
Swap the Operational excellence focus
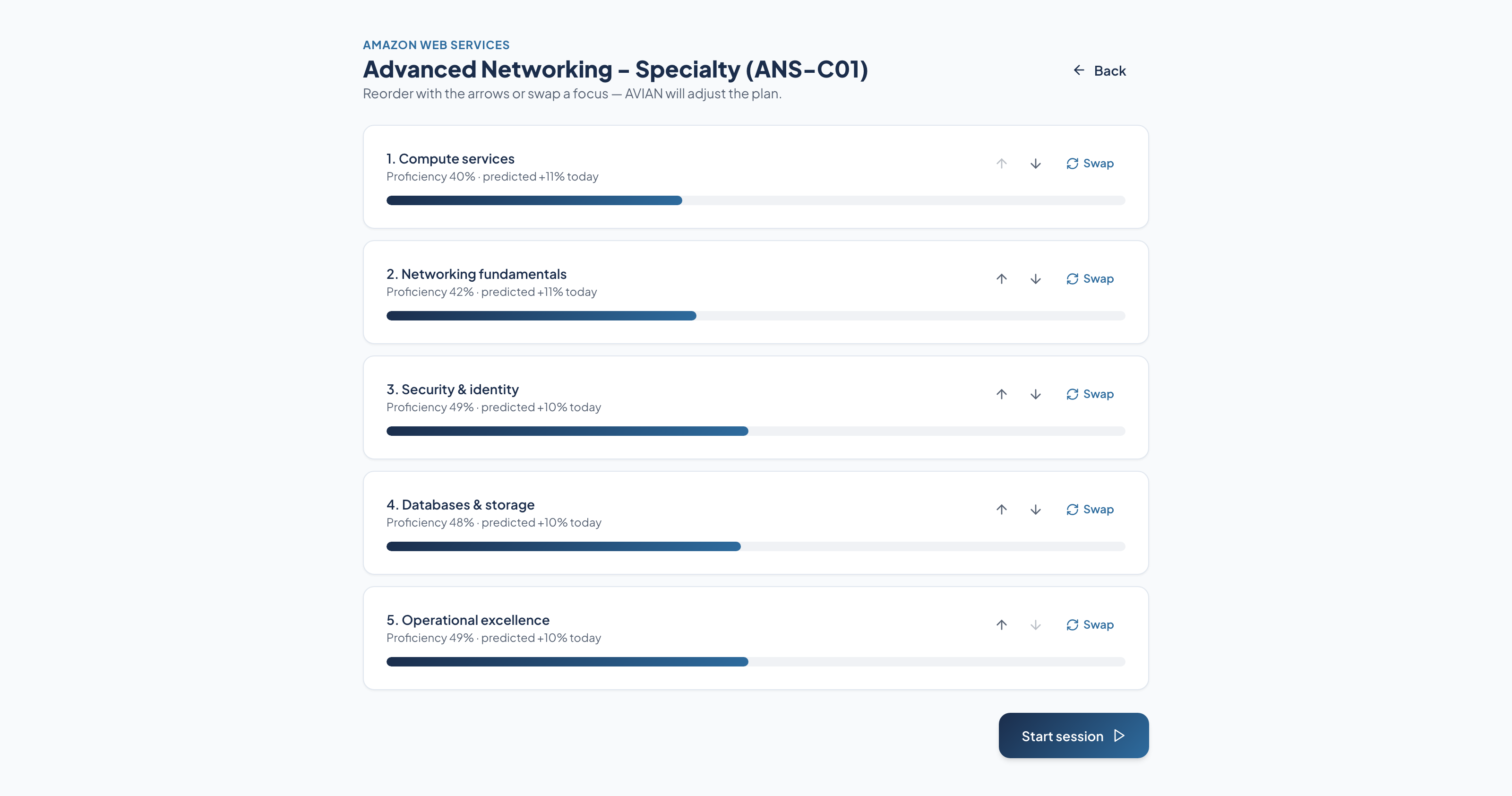(x=1090, y=624)
